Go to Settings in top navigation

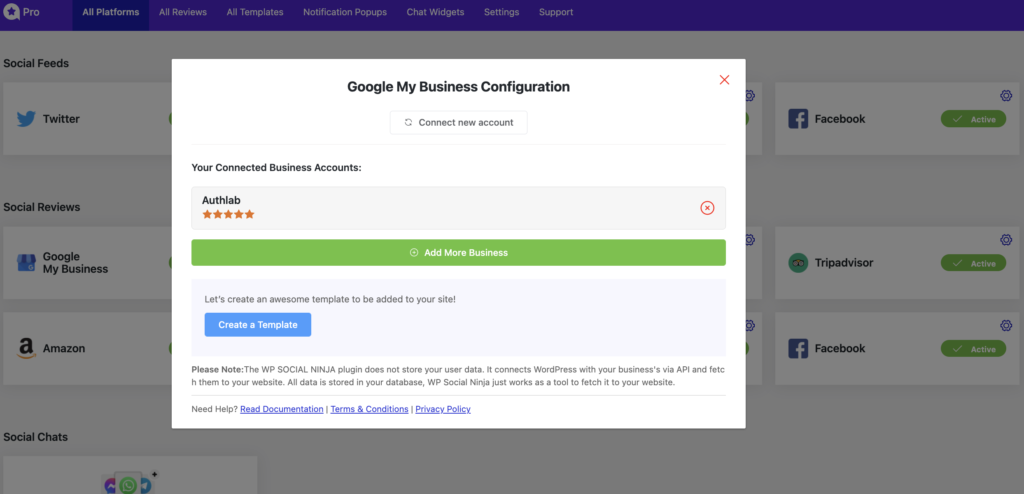(502, 12)
